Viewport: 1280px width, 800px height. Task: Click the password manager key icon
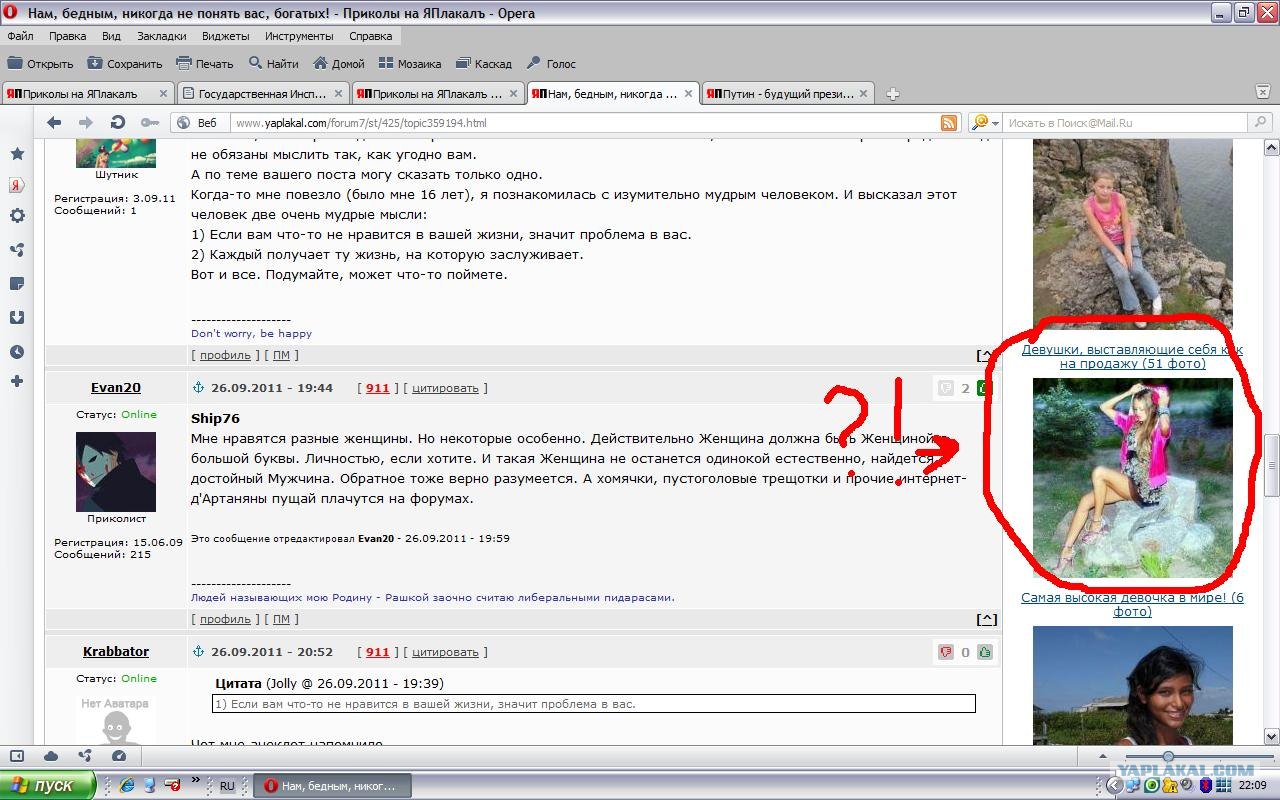149,123
